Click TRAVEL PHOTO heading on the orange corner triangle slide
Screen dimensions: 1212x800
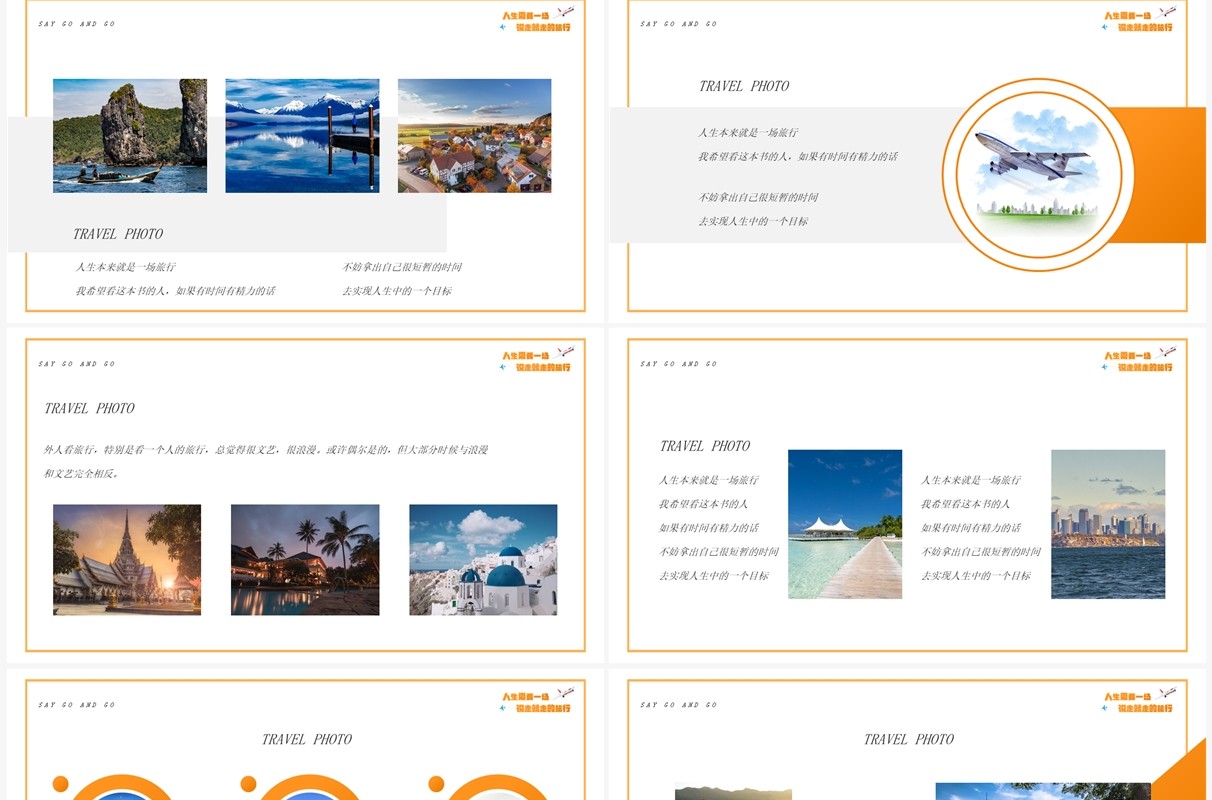(909, 739)
